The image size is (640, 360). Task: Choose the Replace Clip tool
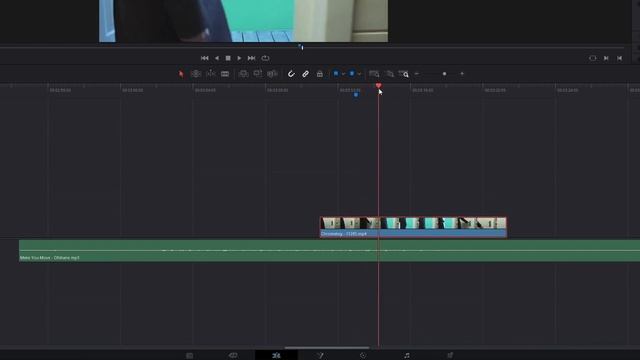pos(272,74)
